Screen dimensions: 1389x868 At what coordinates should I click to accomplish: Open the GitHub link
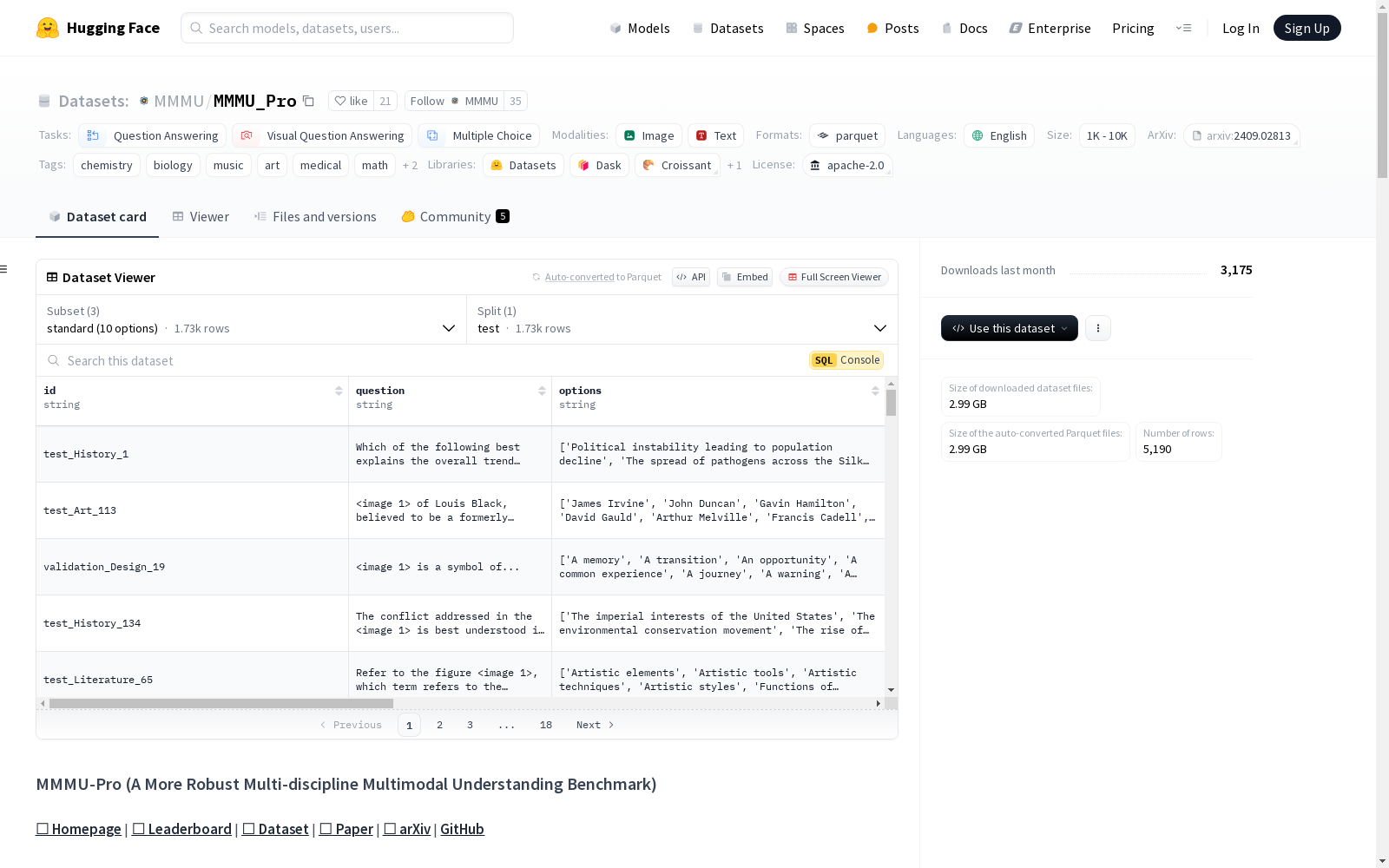[462, 829]
